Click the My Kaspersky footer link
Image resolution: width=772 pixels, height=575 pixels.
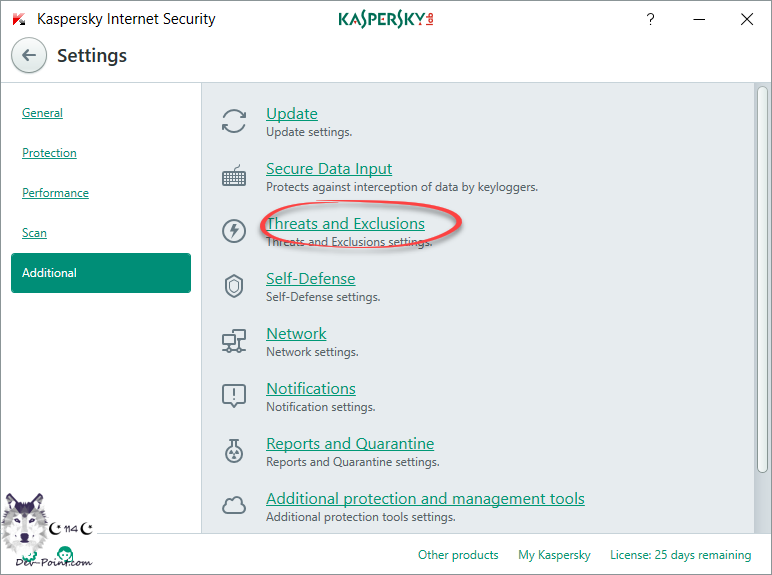[554, 555]
